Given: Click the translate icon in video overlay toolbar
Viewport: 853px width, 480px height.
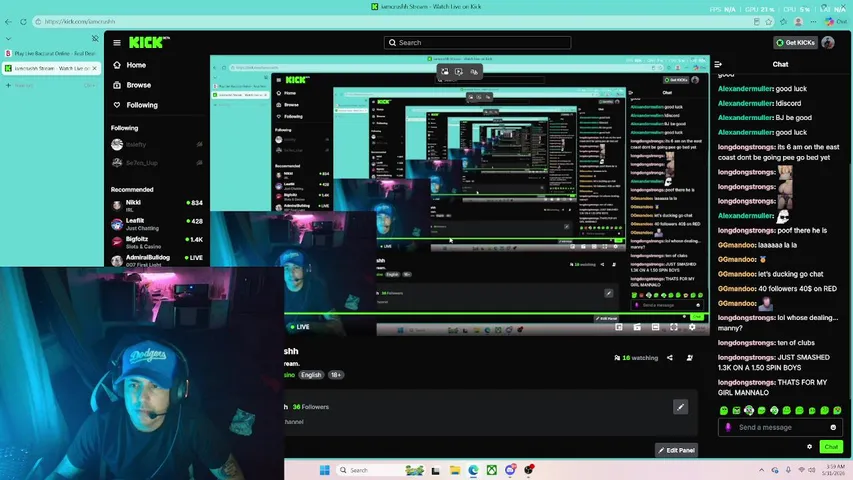Looking at the screenshot, I should coord(474,71).
